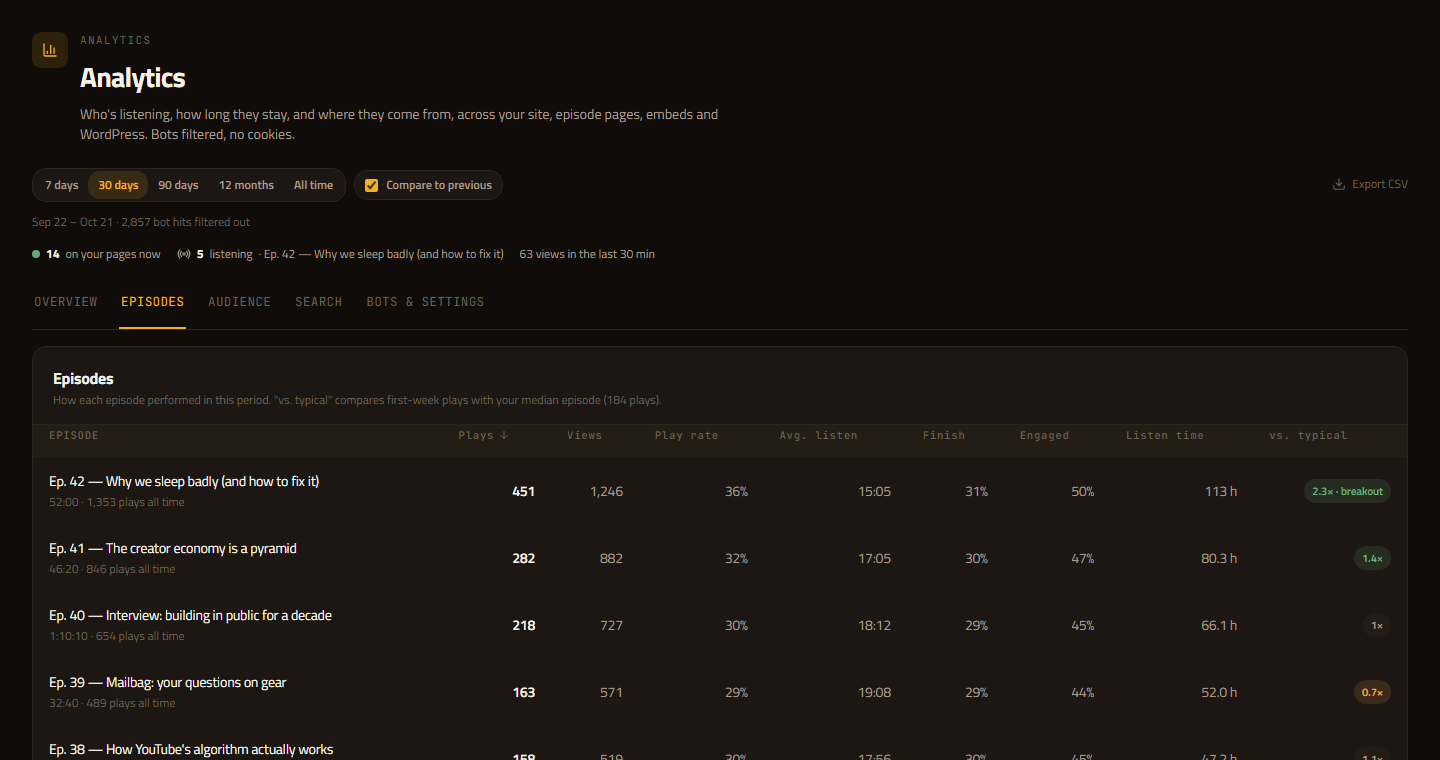Viewport: 1440px width, 760px height.
Task: Click the 63 views in last 30 min text
Action: [587, 254]
